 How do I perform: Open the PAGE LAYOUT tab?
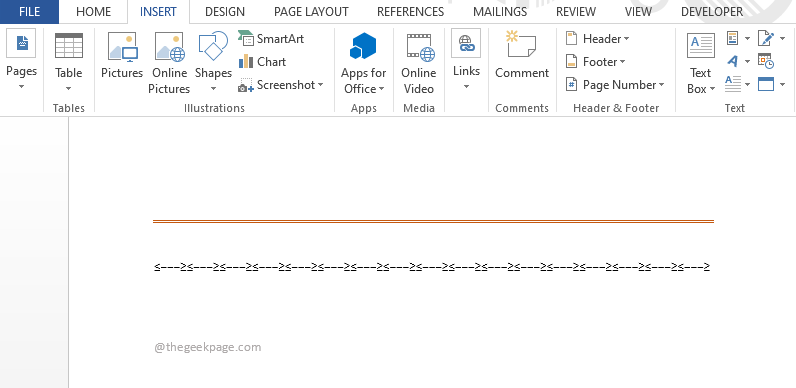pos(311,12)
